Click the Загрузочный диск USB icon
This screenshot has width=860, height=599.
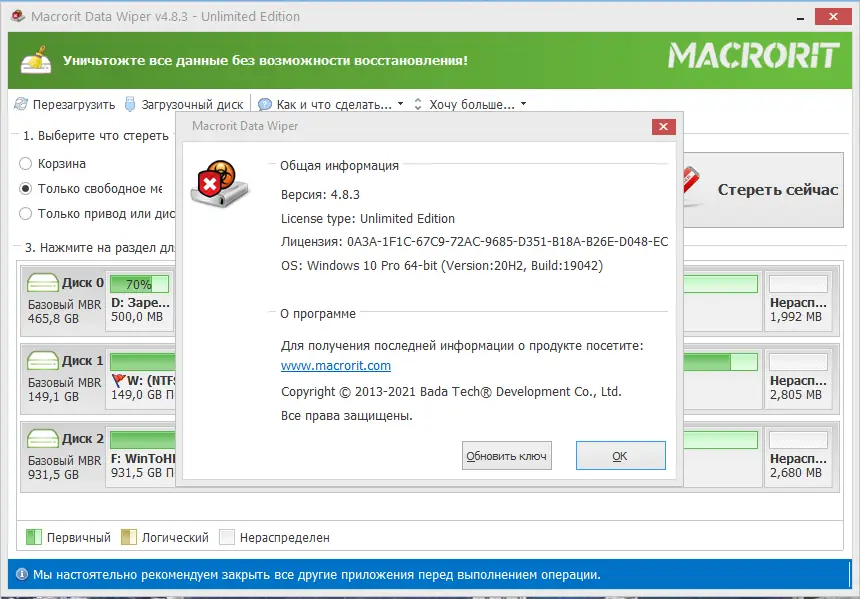coord(130,104)
